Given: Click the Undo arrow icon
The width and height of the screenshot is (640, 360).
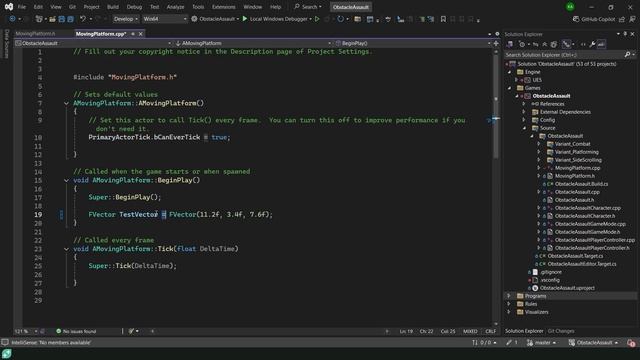Looking at the screenshot, I should [83, 19].
